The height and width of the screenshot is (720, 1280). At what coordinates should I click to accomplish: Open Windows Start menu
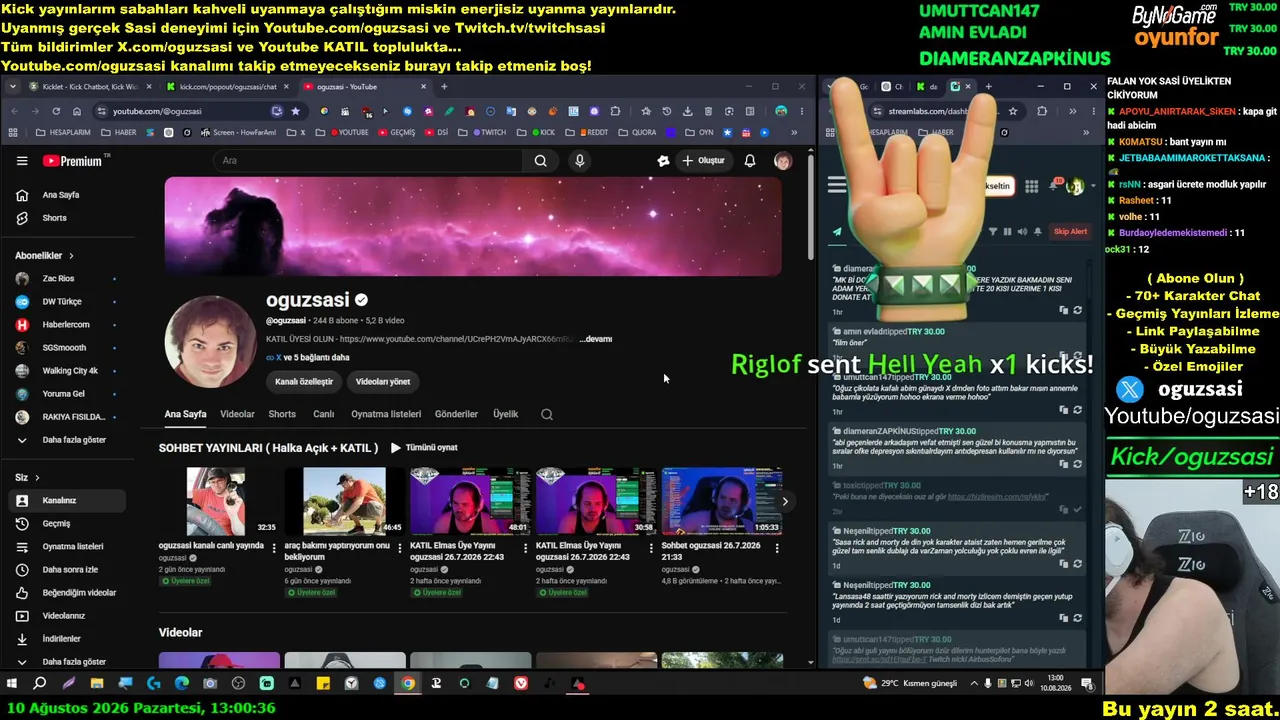tap(12, 684)
